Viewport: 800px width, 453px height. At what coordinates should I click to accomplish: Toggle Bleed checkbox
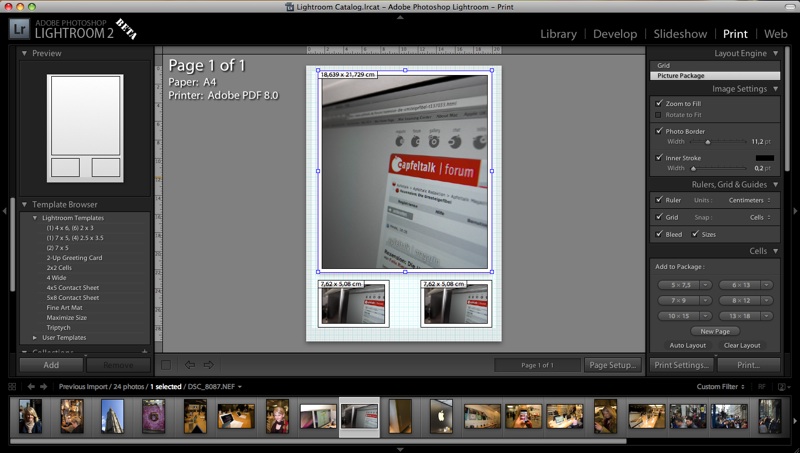coord(659,234)
